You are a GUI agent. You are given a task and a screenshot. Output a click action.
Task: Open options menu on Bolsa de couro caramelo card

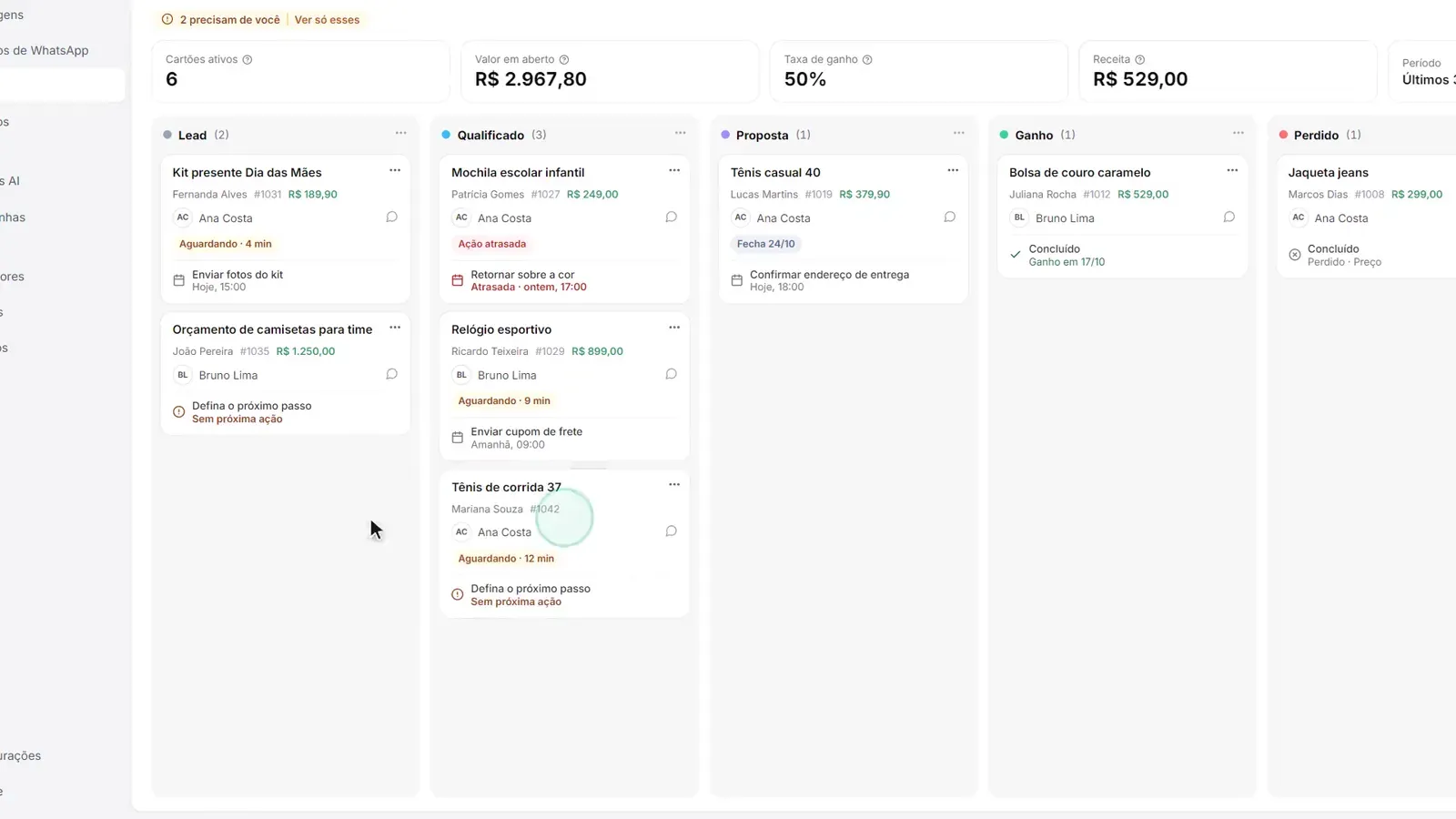[1232, 171]
